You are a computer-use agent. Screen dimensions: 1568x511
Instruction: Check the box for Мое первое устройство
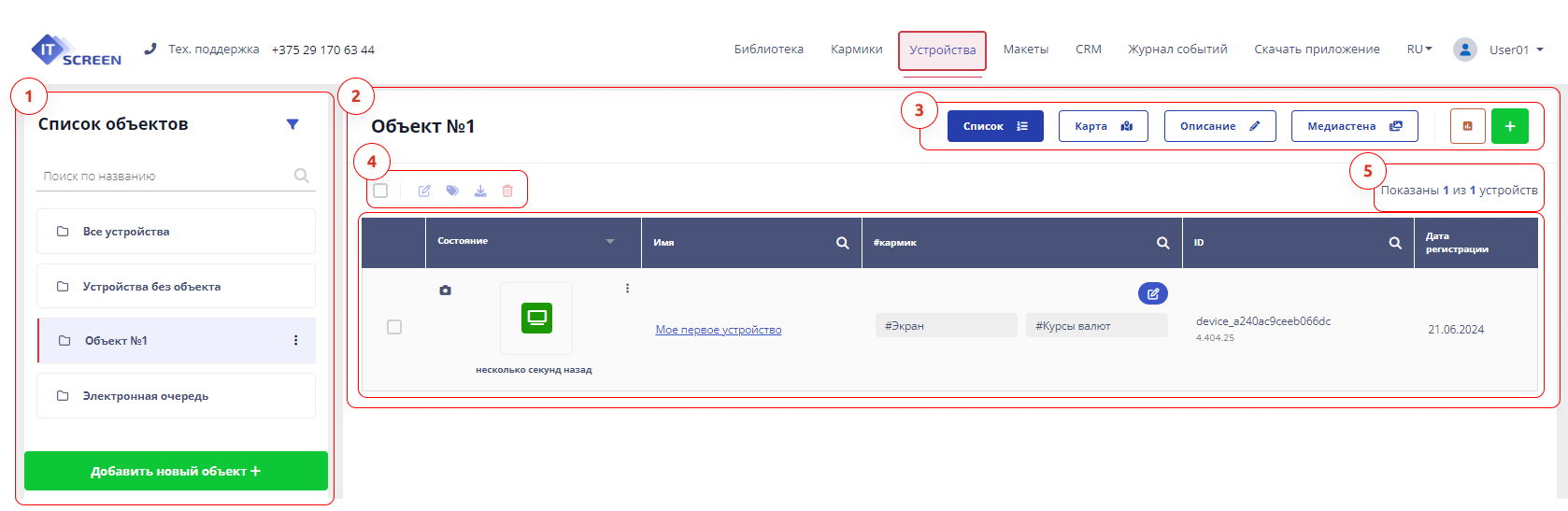point(394,327)
